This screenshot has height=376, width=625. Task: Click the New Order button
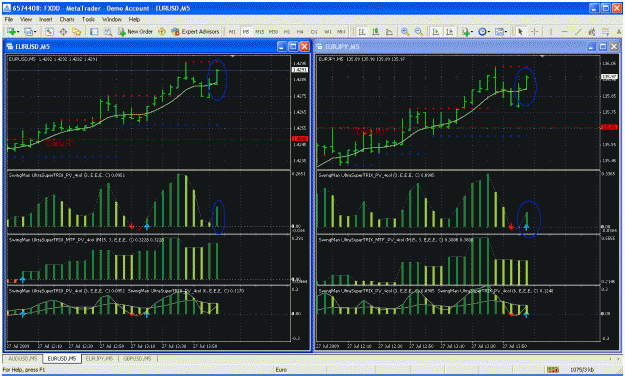coord(136,31)
